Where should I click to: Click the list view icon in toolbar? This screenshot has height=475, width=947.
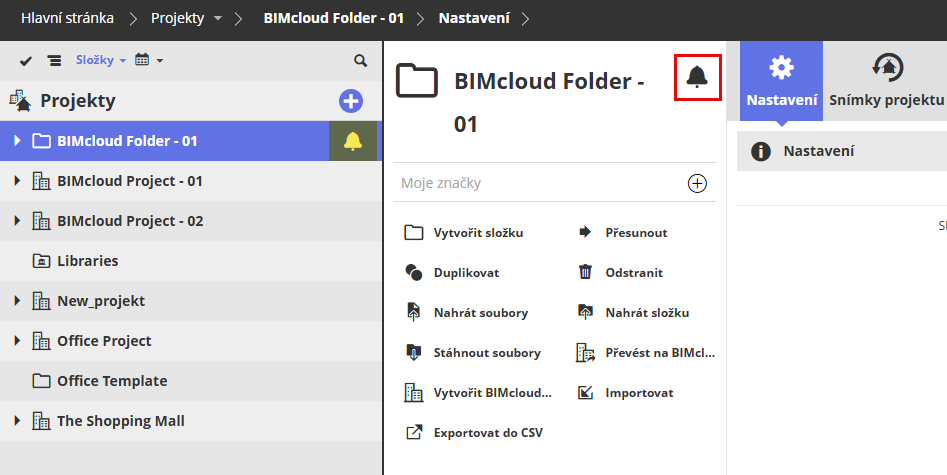click(54, 61)
